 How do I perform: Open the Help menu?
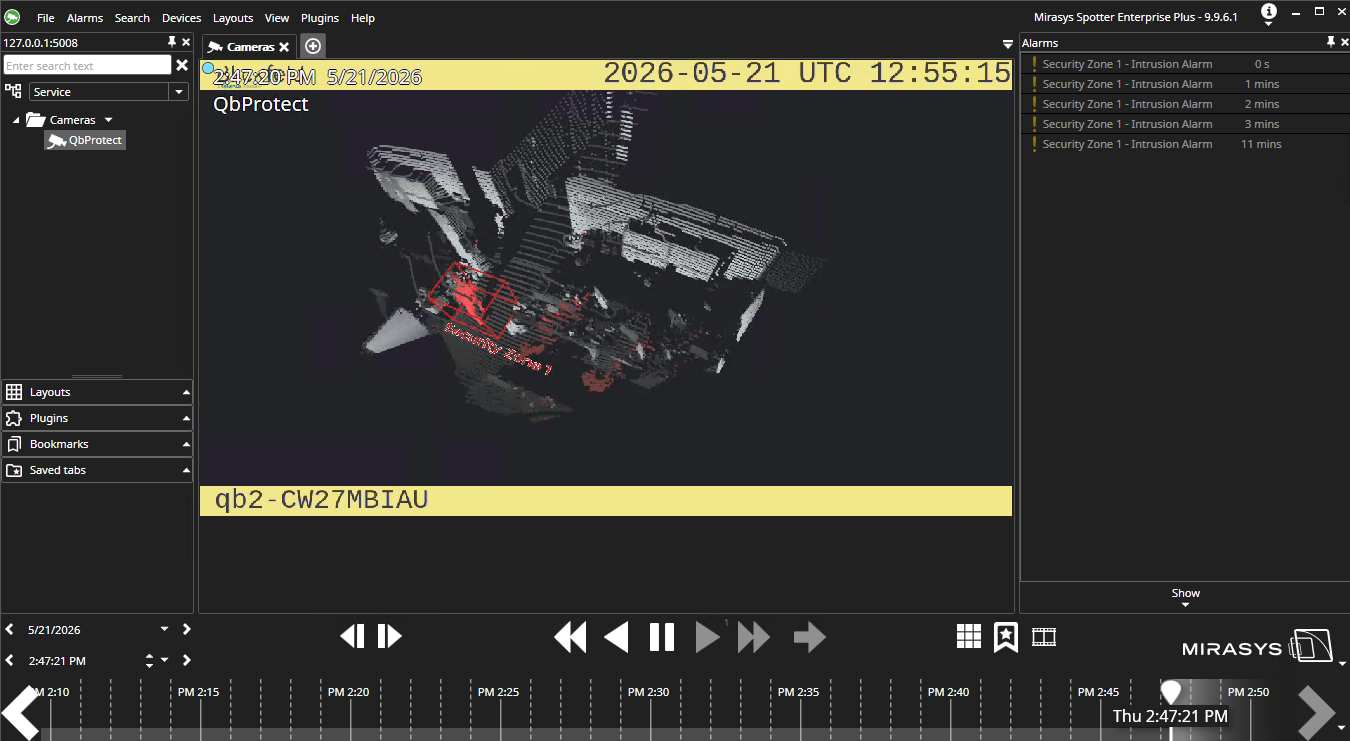363,18
